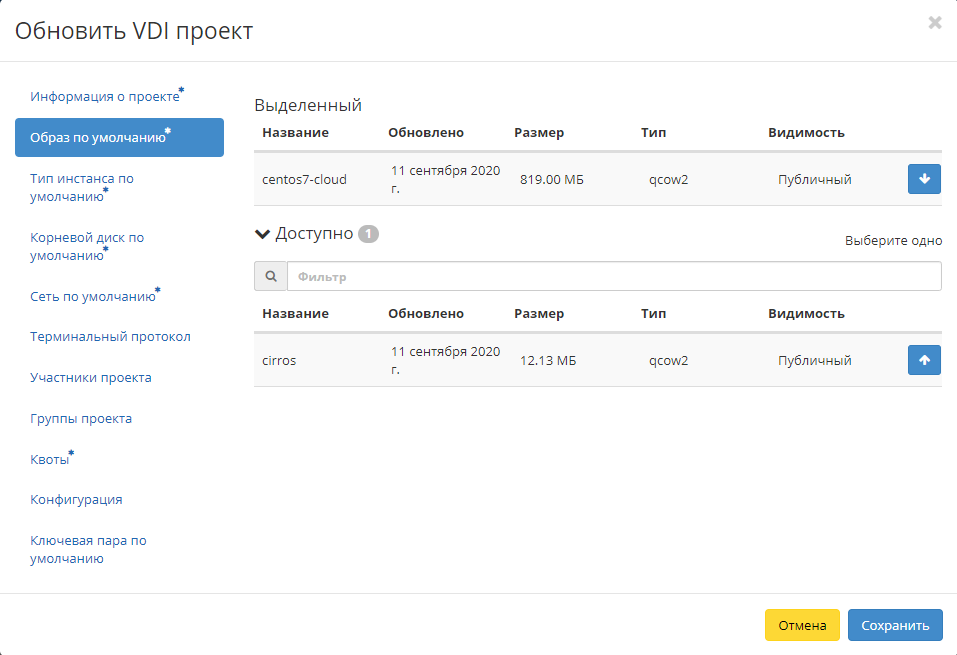Open the Информация о проекте tab
The image size is (957, 655).
pyautogui.click(x=105, y=97)
